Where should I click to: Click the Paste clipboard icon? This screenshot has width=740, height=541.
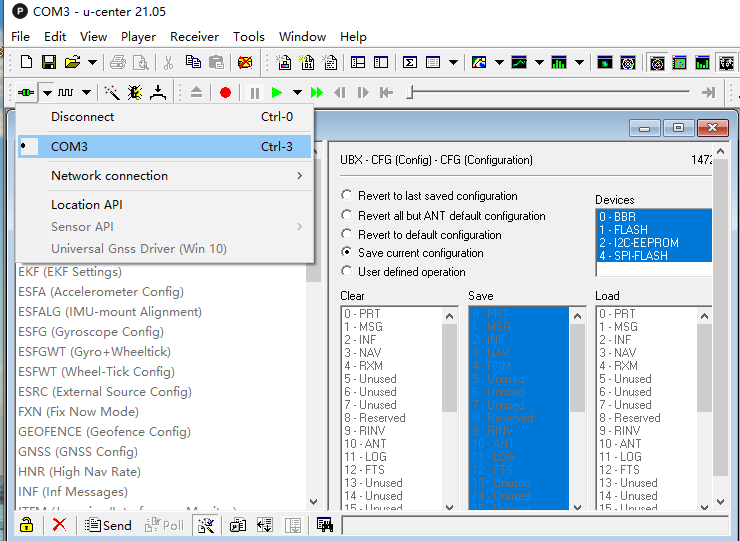[x=216, y=62]
